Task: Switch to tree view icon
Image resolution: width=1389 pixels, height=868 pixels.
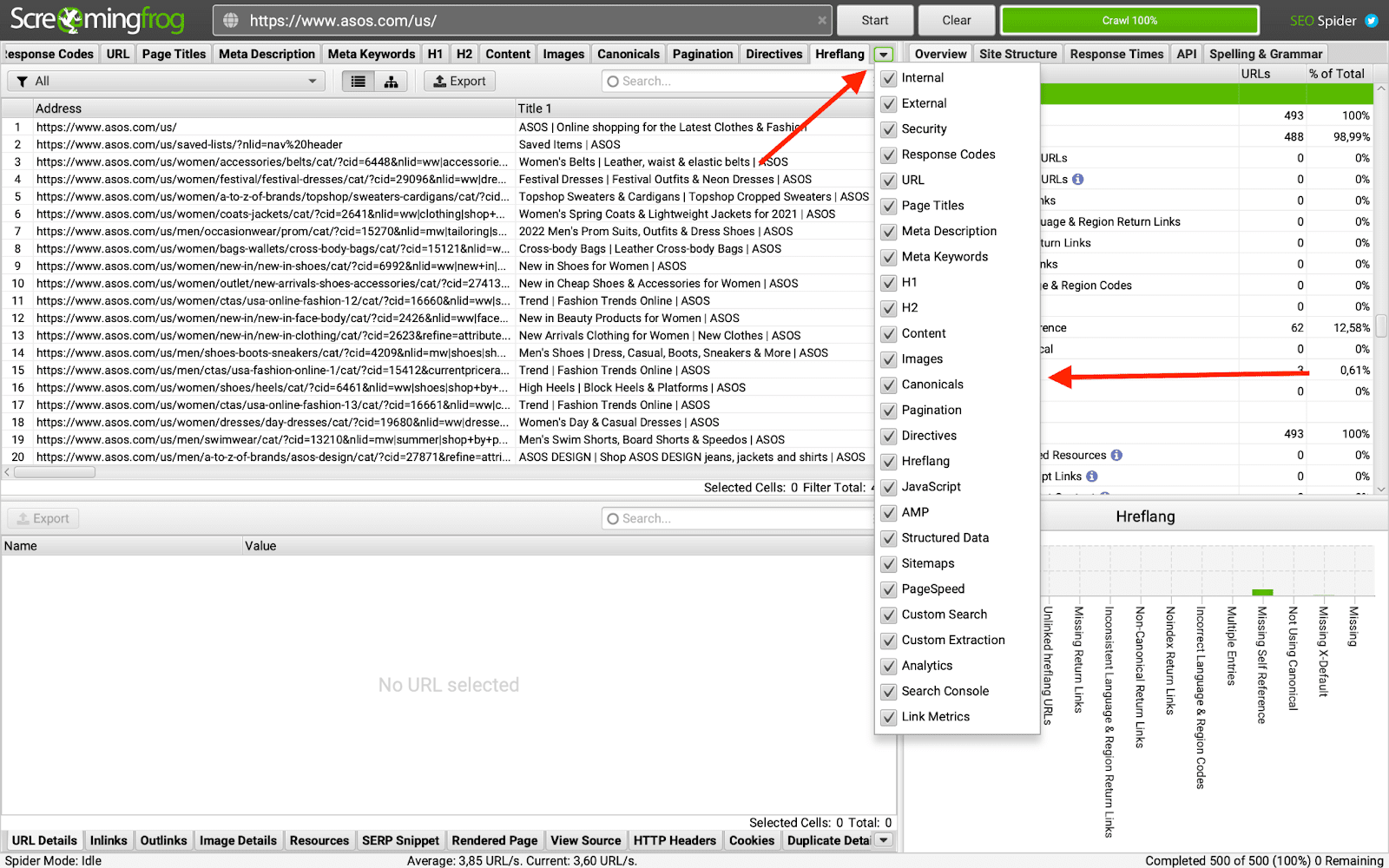Action: [x=392, y=81]
